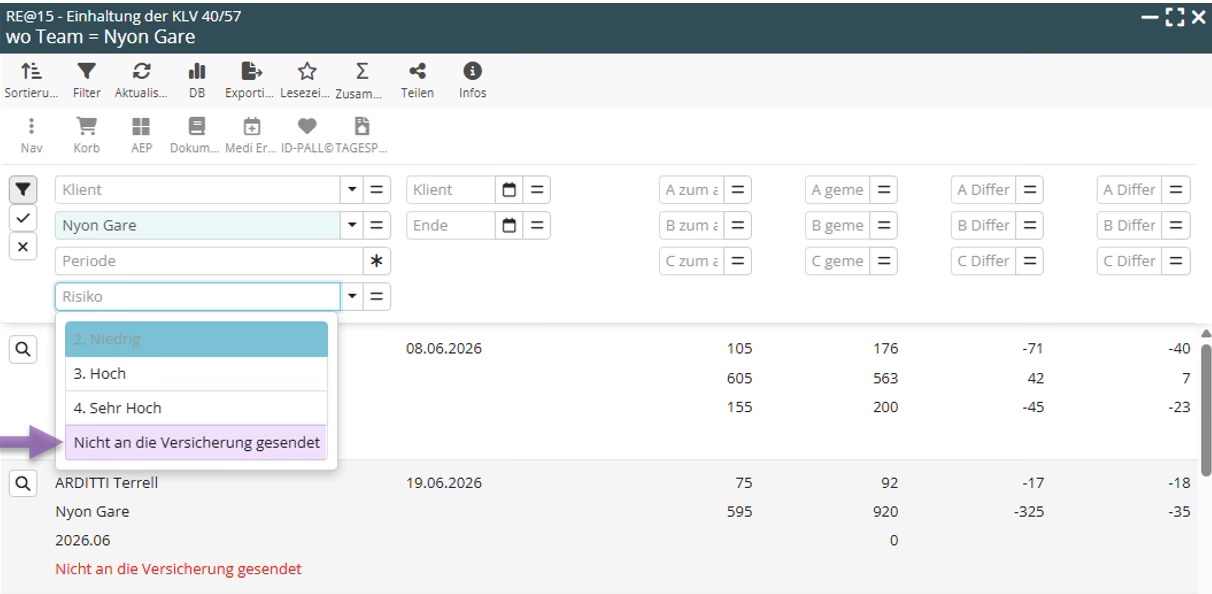Click the Nyon Gare team filter field
Viewport: 1212px width, 594px height.
(x=198, y=225)
